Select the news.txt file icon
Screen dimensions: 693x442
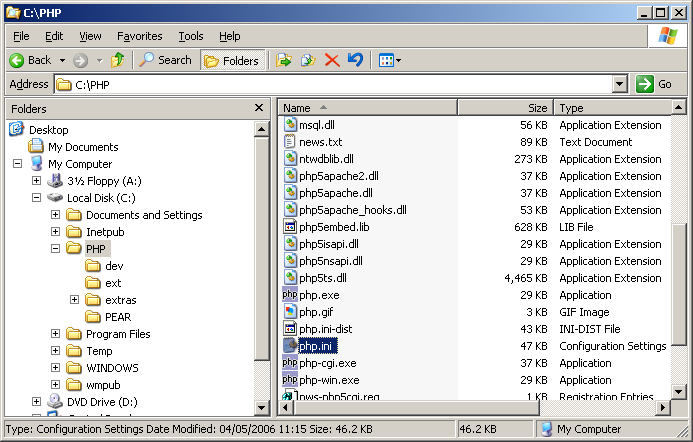coord(290,142)
